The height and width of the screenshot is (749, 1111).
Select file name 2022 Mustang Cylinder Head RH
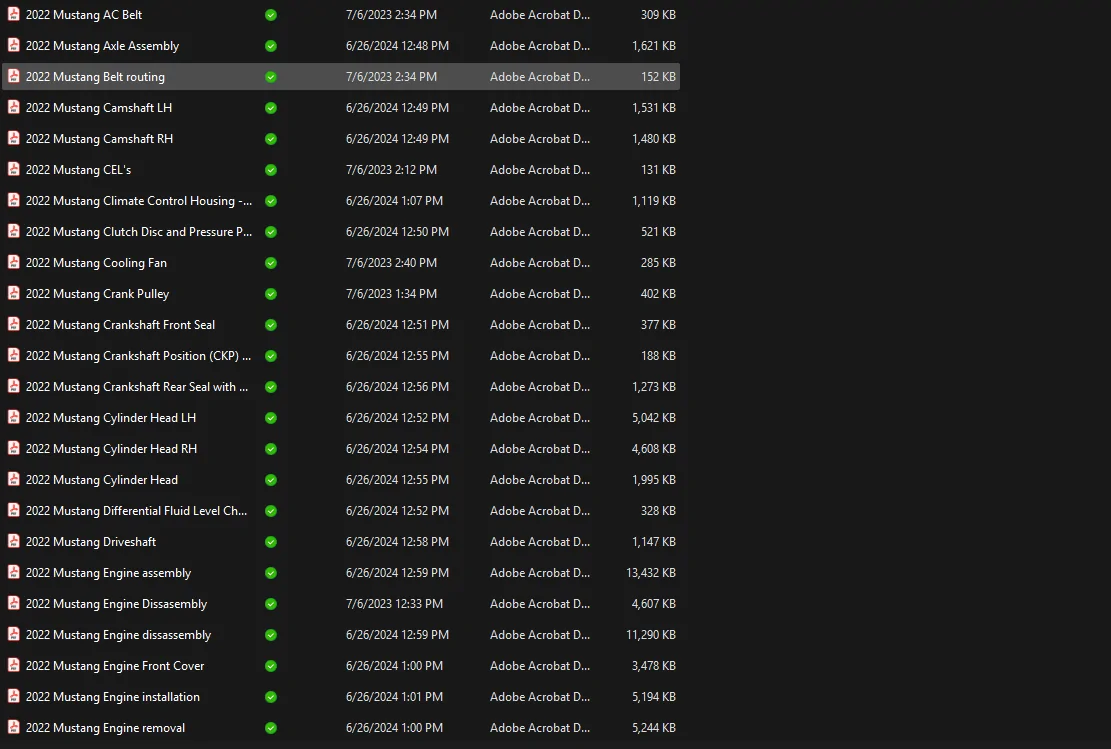(111, 449)
